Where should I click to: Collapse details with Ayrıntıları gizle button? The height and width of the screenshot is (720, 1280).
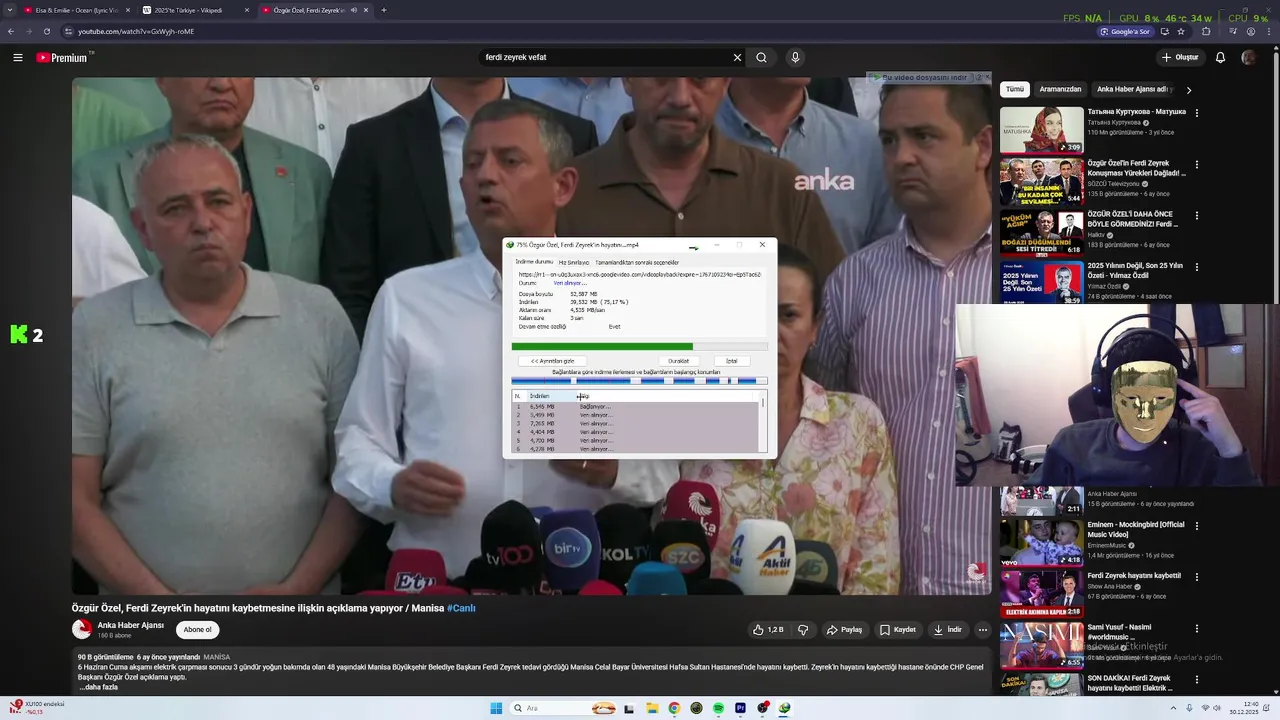tap(552, 361)
